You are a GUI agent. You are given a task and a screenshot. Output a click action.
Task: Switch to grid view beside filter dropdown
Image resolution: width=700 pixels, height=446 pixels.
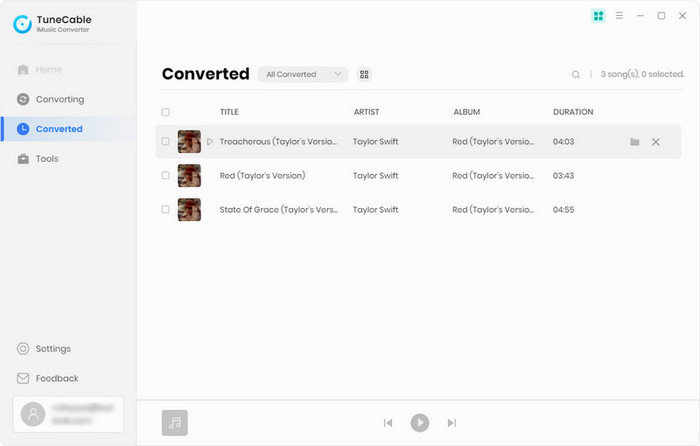click(364, 74)
